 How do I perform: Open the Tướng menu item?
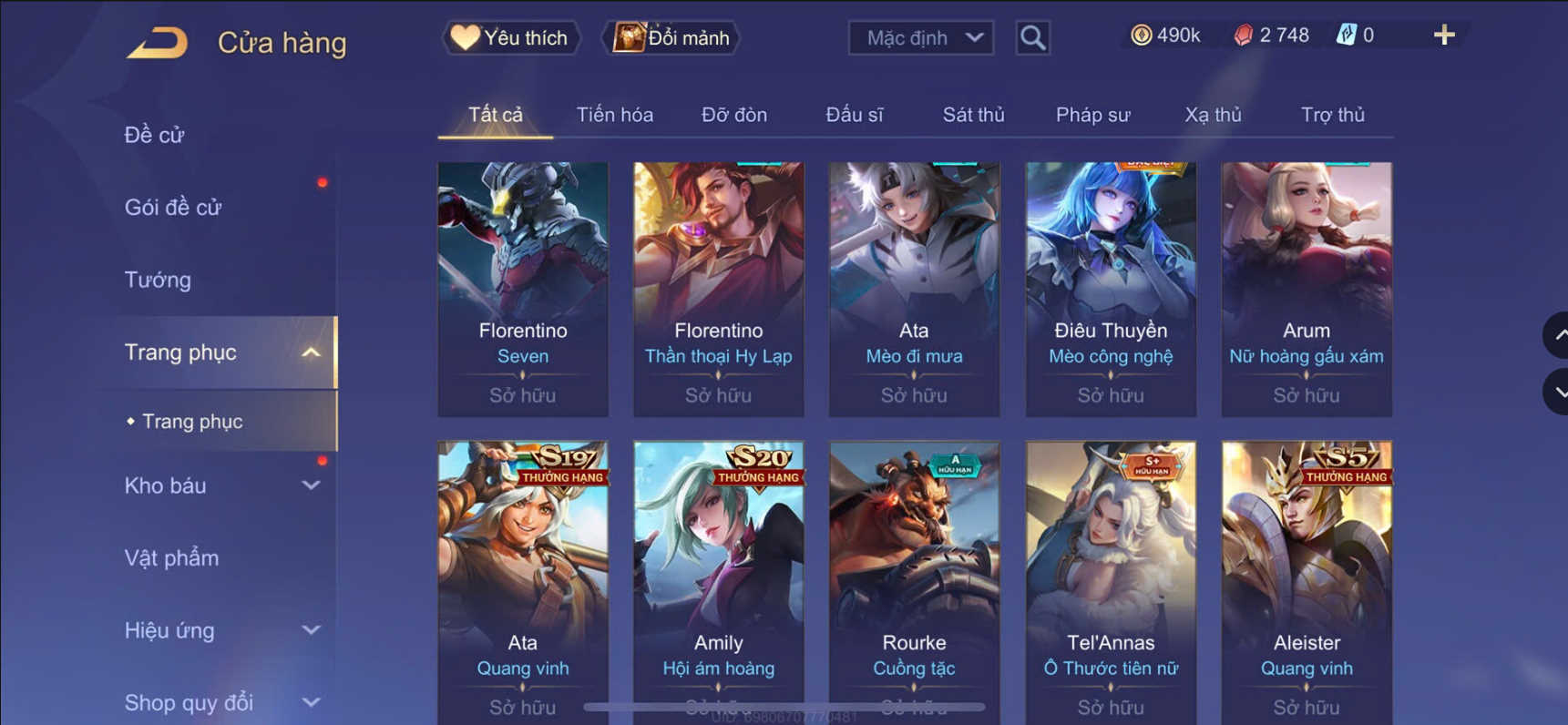point(158,280)
